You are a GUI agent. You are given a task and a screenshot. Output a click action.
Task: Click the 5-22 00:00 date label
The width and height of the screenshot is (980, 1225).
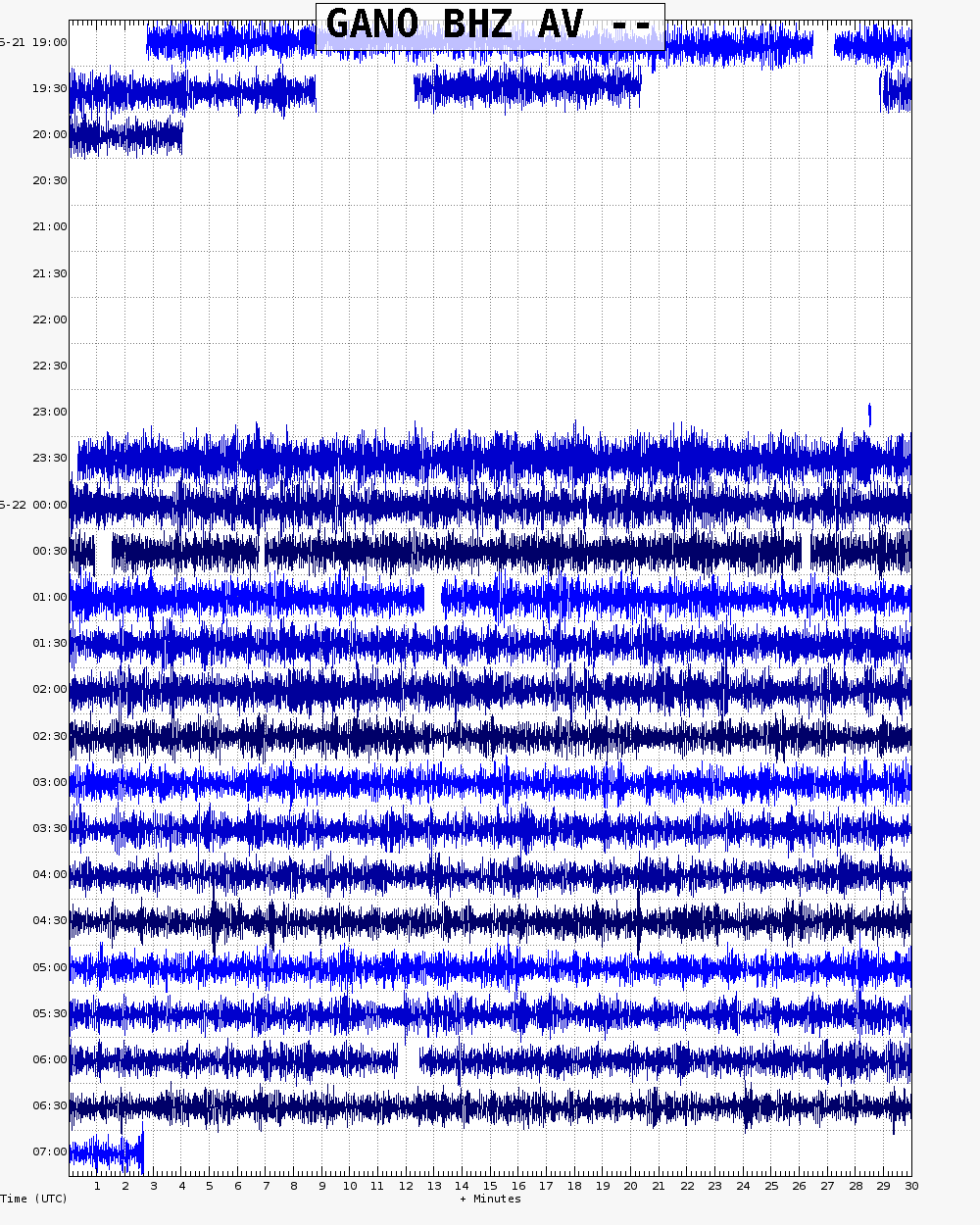tap(34, 505)
